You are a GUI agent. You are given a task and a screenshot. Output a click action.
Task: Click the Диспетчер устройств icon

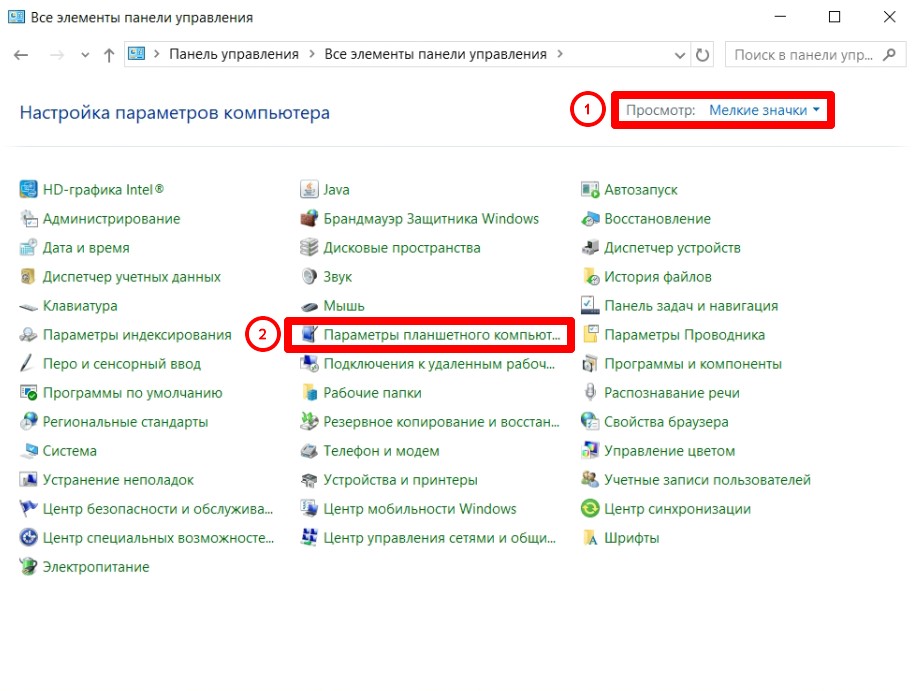click(590, 248)
